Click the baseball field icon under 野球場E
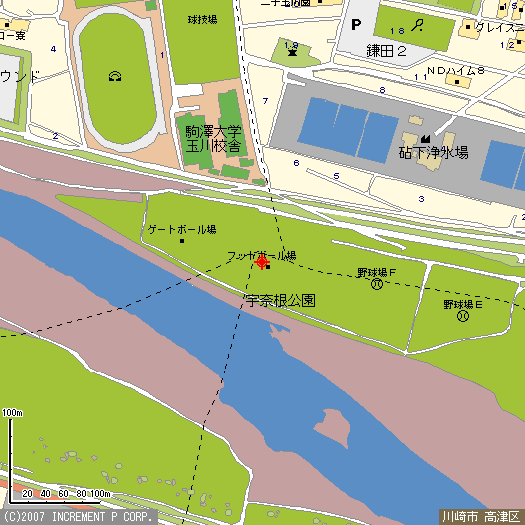Viewport: 525px width, 525px height. 463,316
